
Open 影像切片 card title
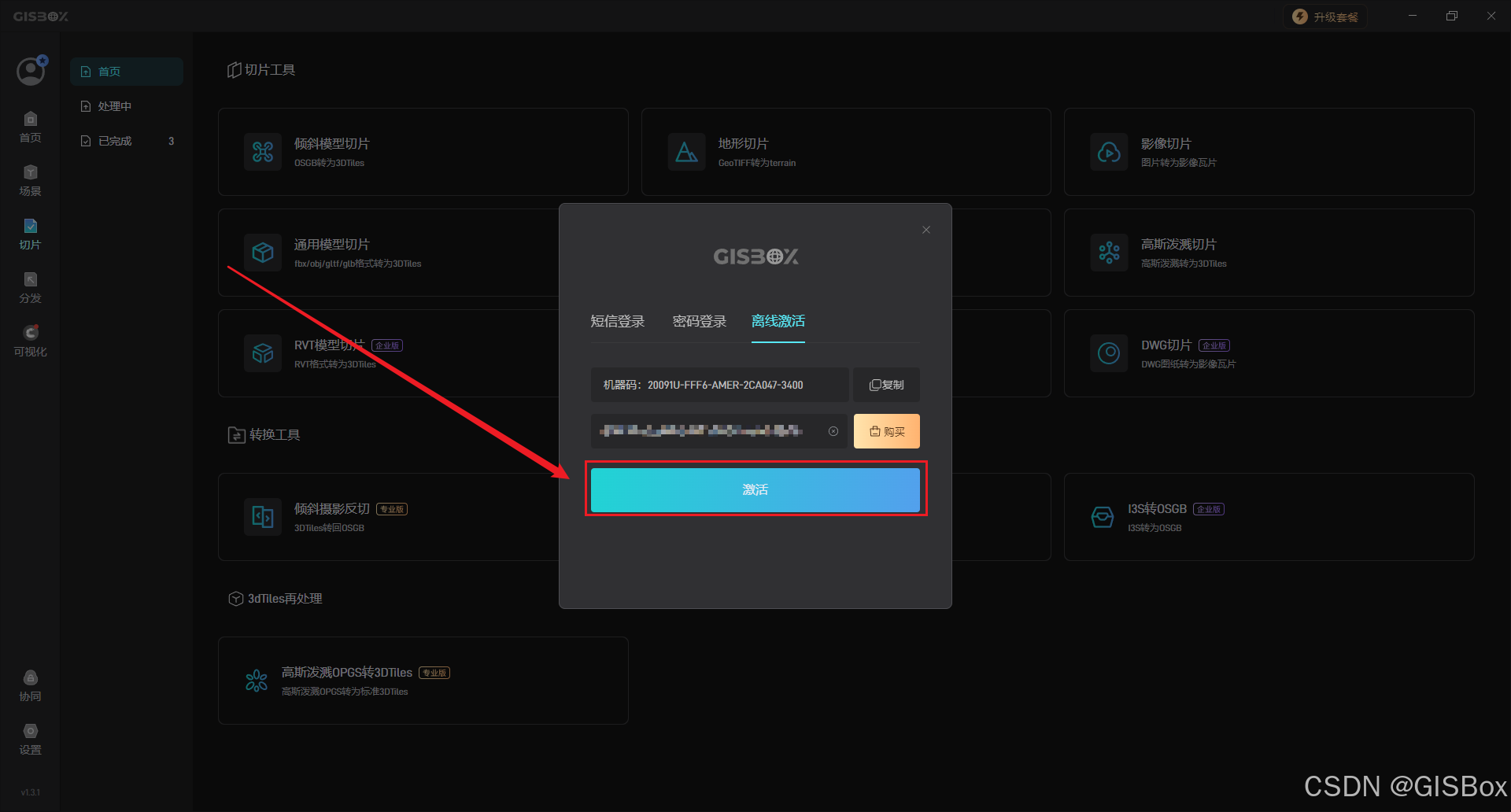[1166, 144]
